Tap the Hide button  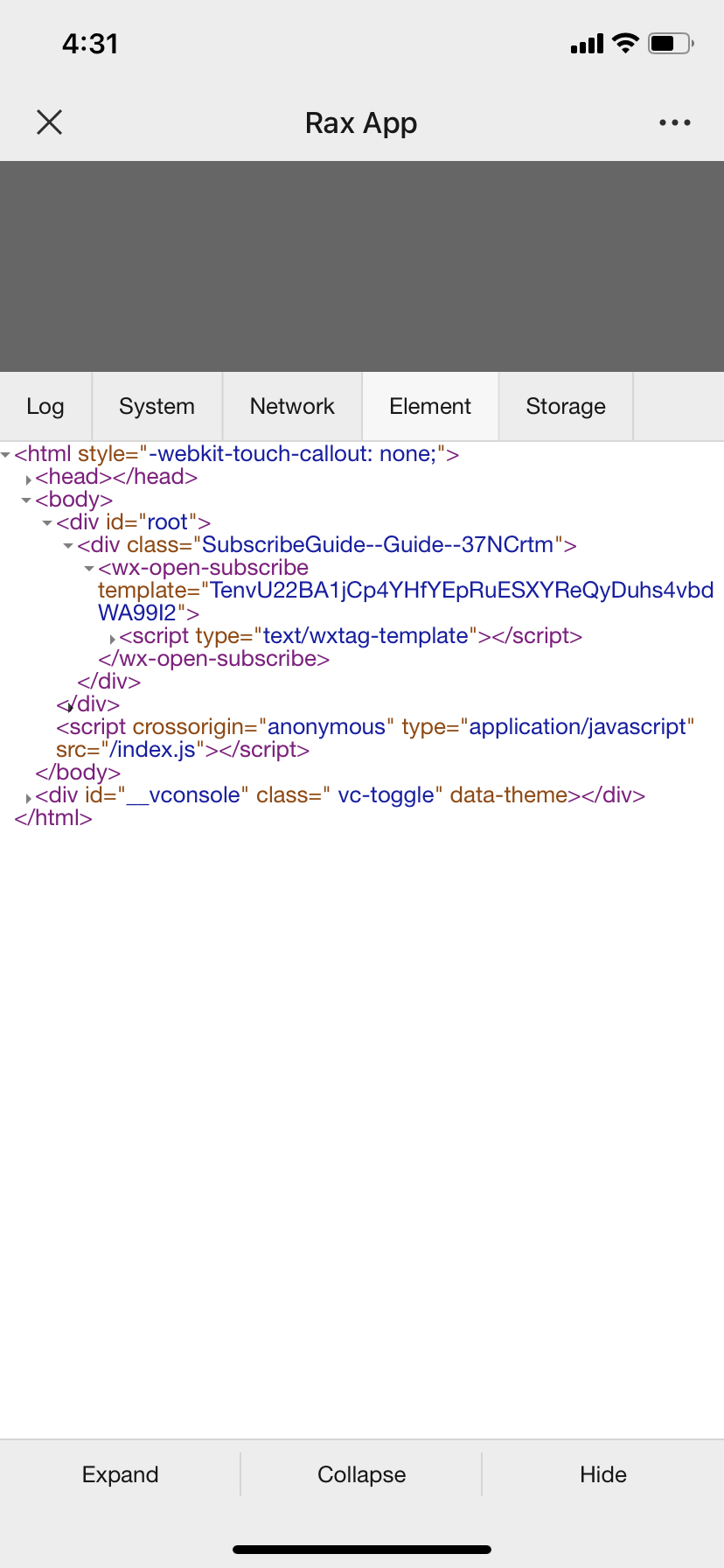point(603,1474)
